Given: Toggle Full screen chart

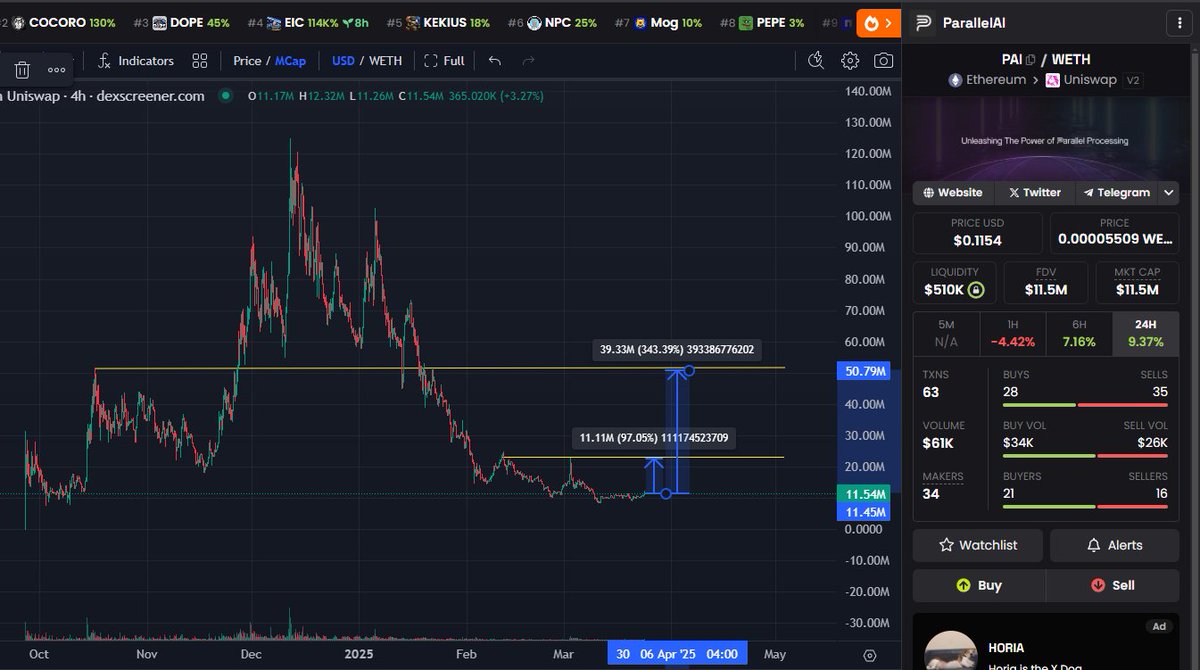Looking at the screenshot, I should pyautogui.click(x=444, y=61).
